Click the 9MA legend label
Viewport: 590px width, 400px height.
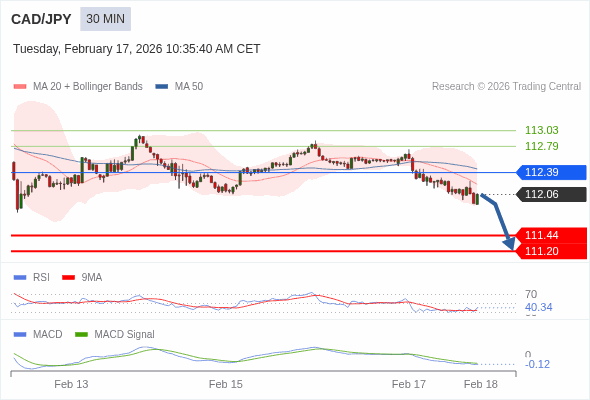click(92, 277)
